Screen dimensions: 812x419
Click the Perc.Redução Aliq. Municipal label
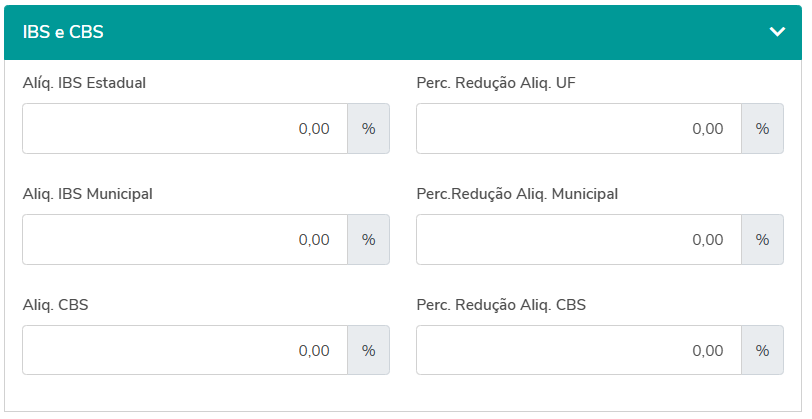[517, 194]
